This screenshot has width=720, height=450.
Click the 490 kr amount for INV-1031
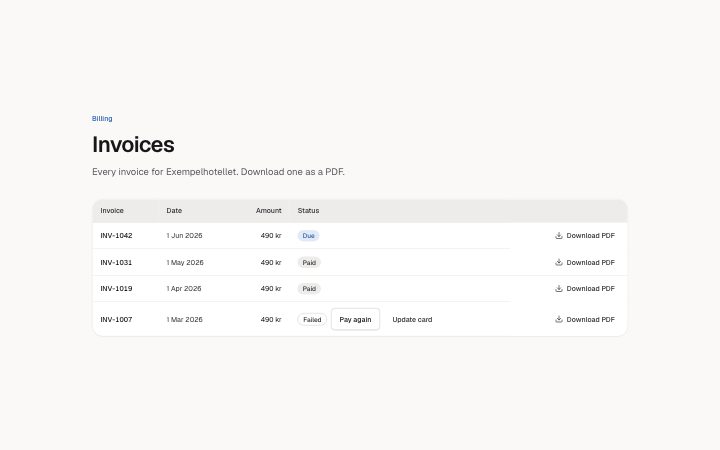(271, 262)
